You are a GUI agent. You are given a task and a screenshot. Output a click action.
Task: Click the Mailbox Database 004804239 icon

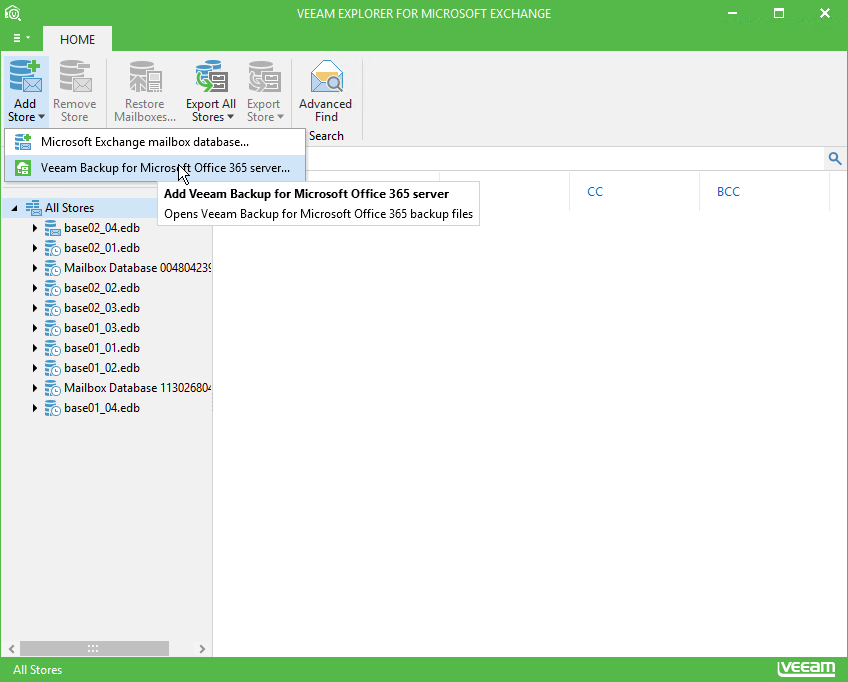coord(52,268)
